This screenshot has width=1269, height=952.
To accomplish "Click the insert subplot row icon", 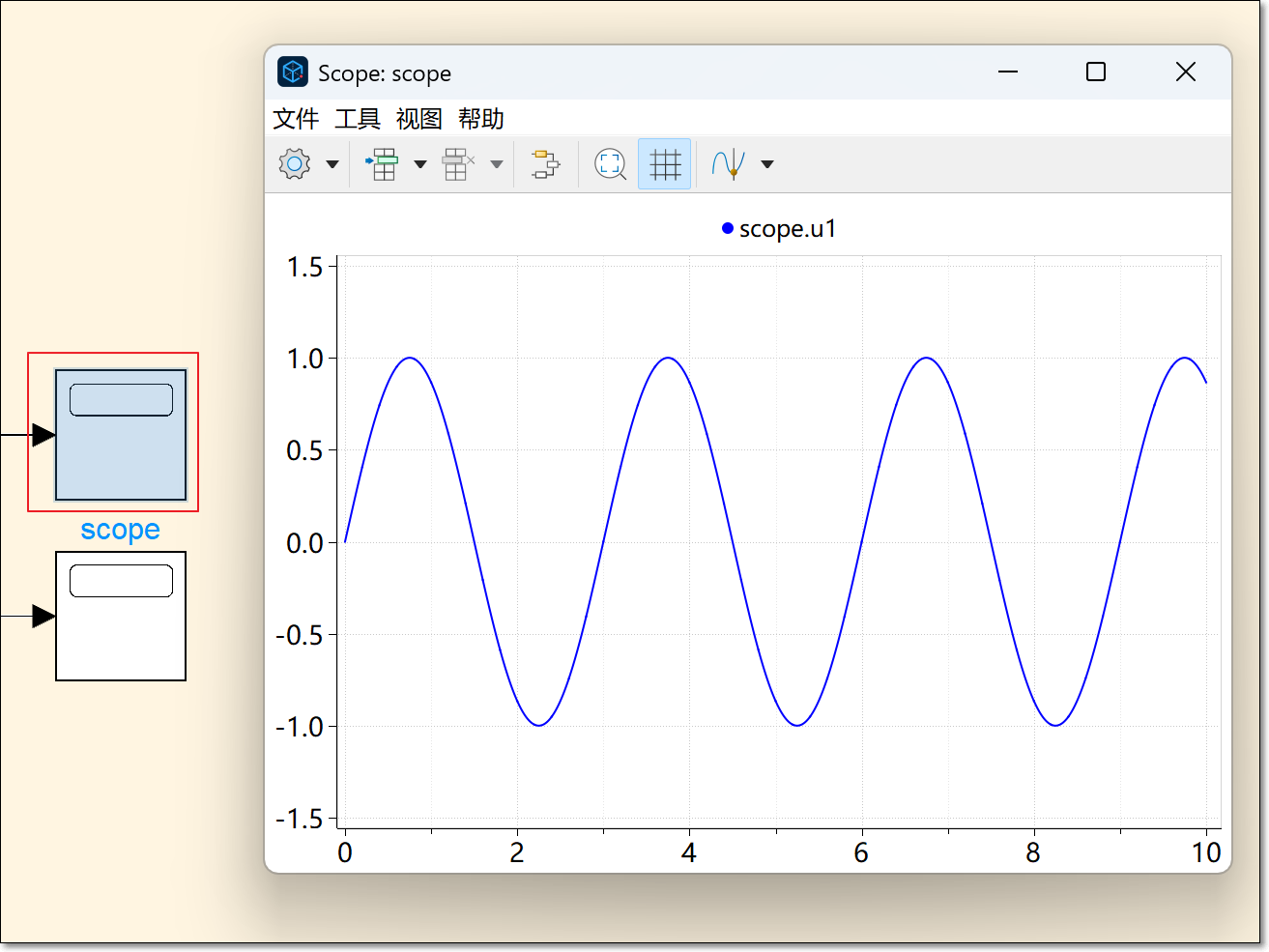I will coord(383,164).
